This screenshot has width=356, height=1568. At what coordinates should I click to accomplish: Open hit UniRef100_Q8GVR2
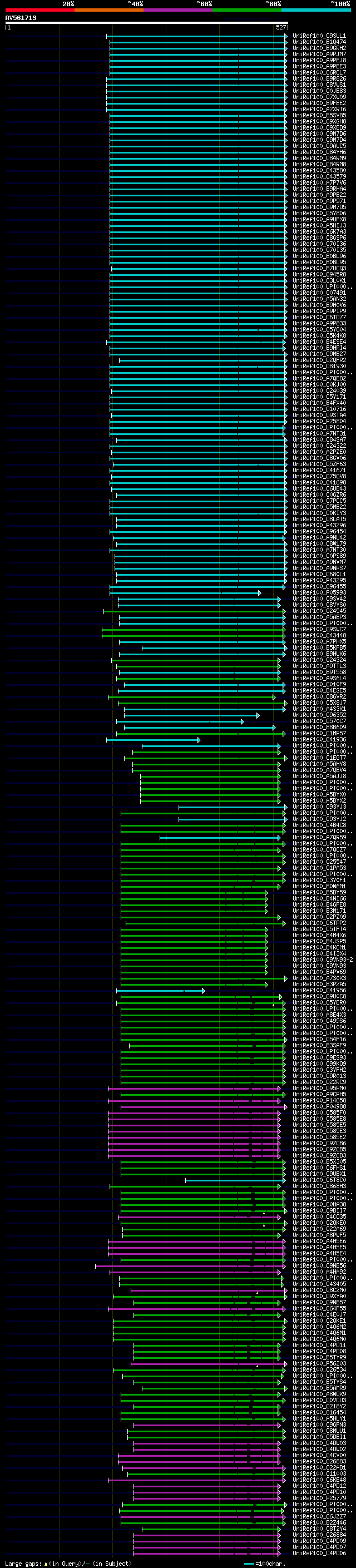click(319, 697)
